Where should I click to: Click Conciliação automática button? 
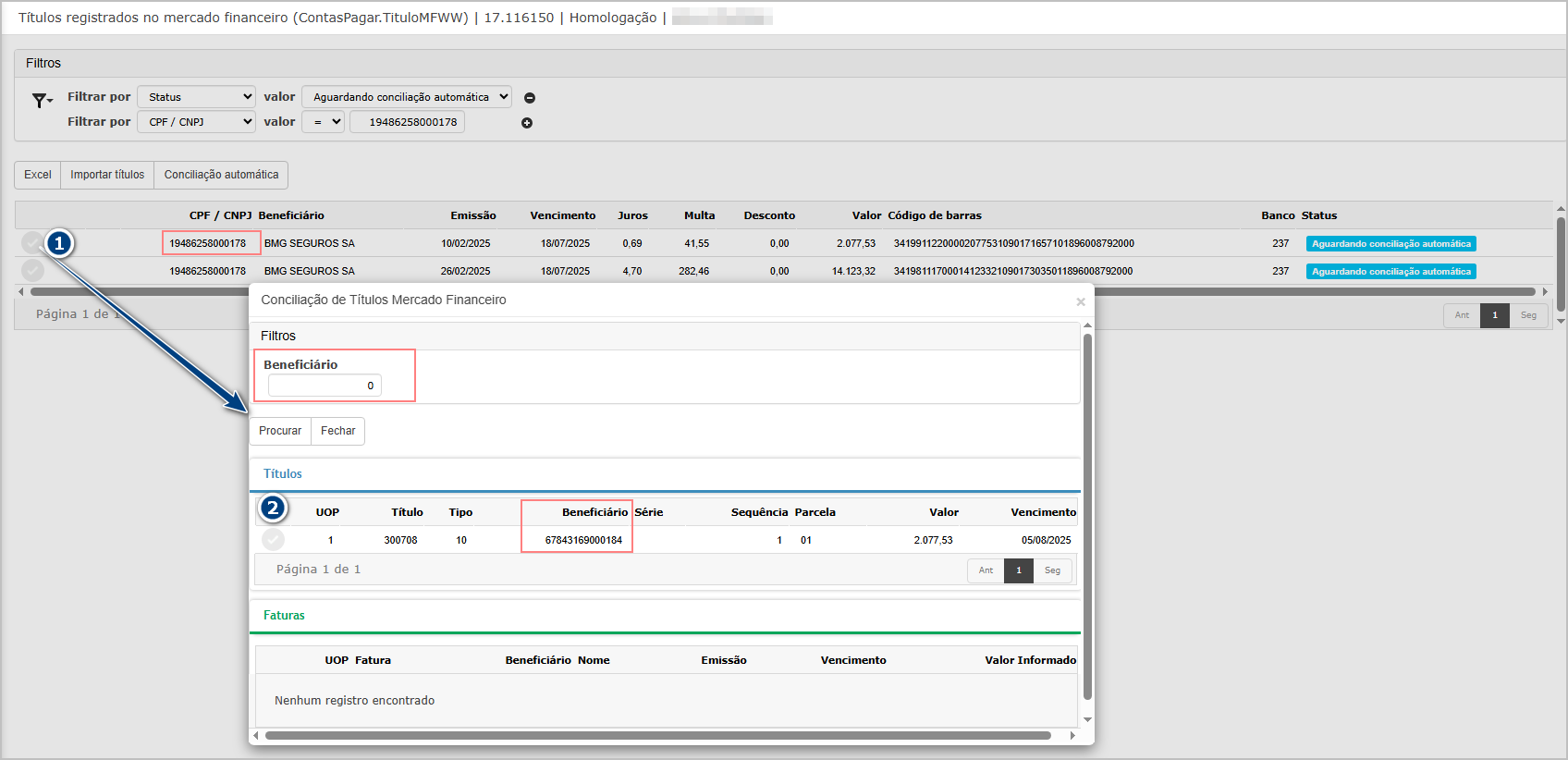[x=221, y=175]
